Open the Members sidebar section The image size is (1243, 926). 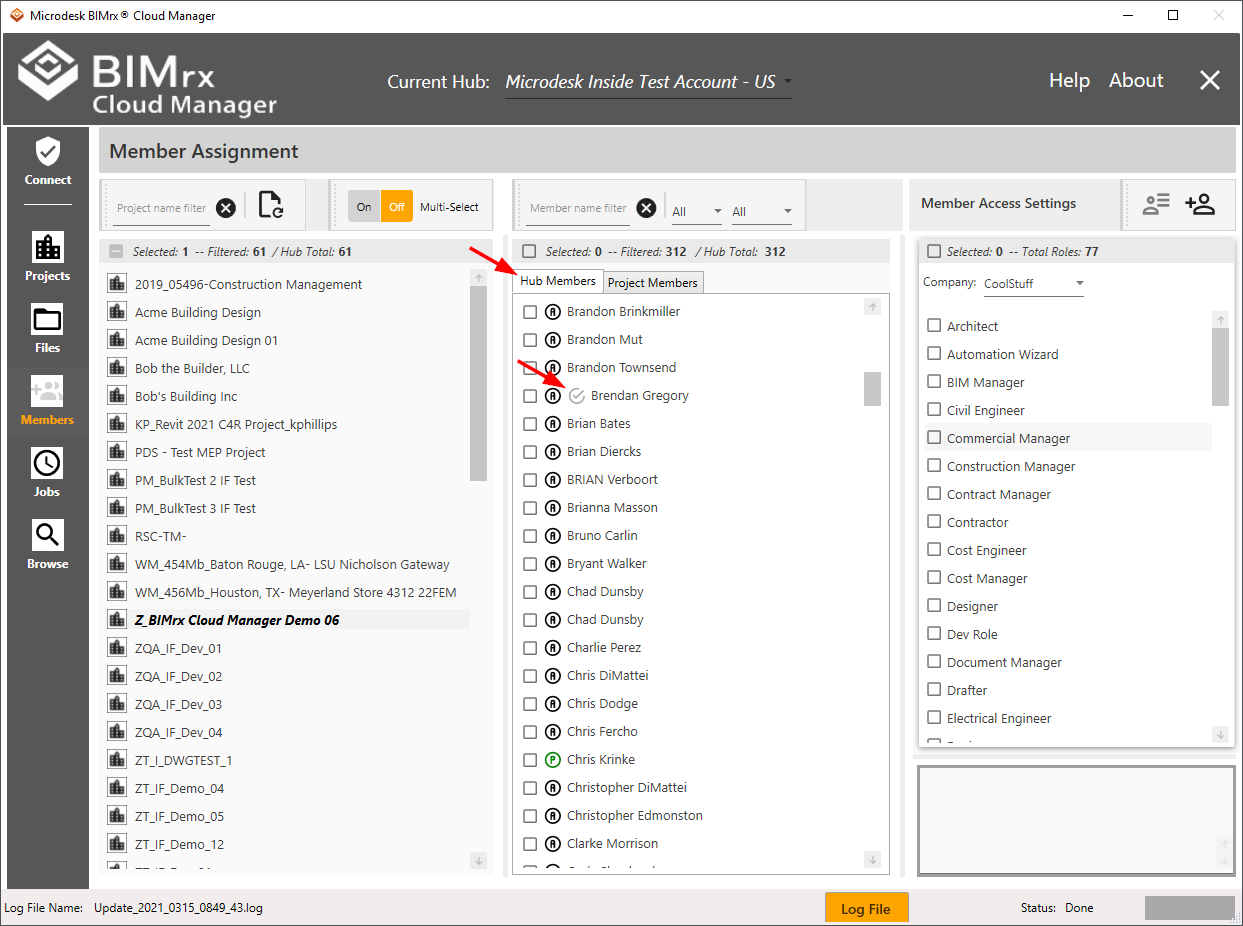(48, 402)
